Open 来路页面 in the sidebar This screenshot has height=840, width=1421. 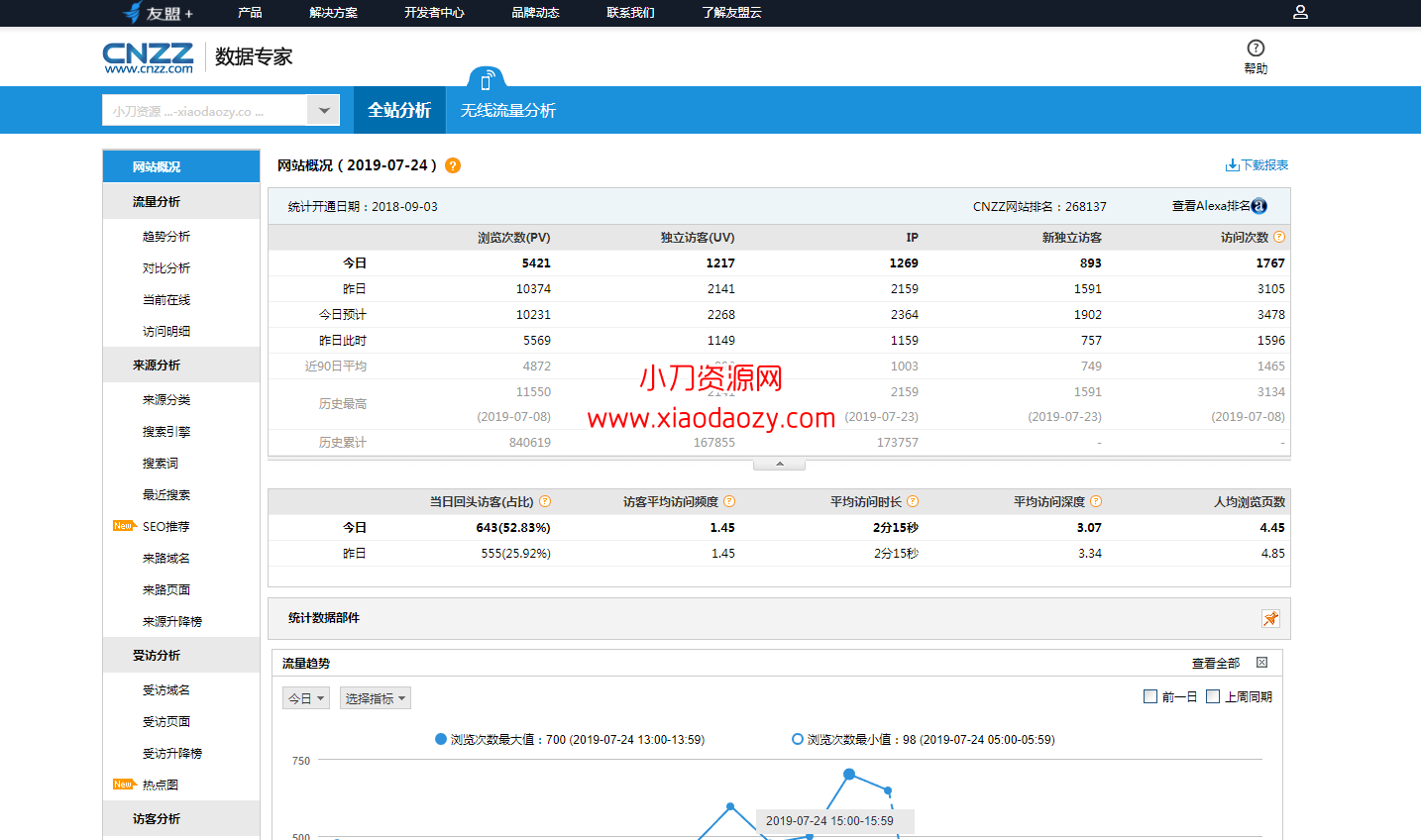click(166, 590)
